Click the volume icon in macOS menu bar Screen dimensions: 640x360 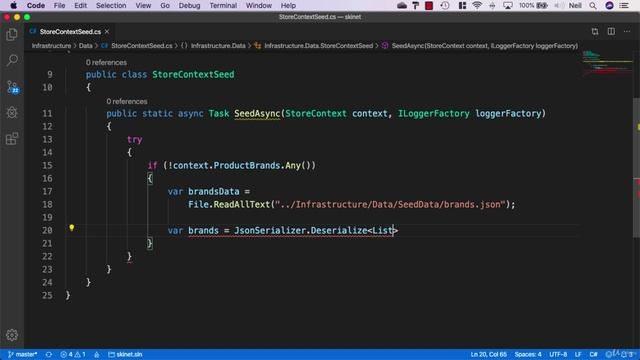[x=559, y=5]
